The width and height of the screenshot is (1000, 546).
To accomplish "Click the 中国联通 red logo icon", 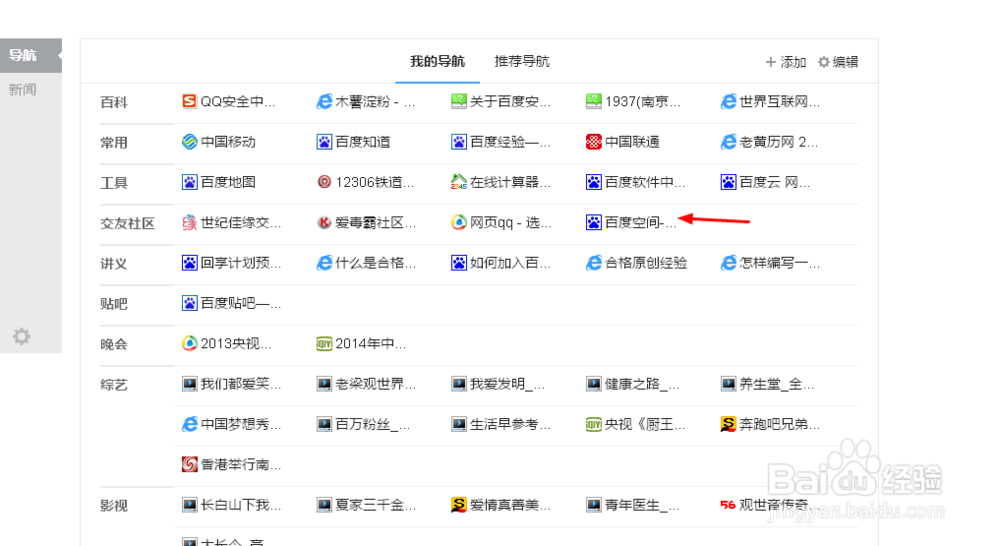I will click(x=594, y=142).
